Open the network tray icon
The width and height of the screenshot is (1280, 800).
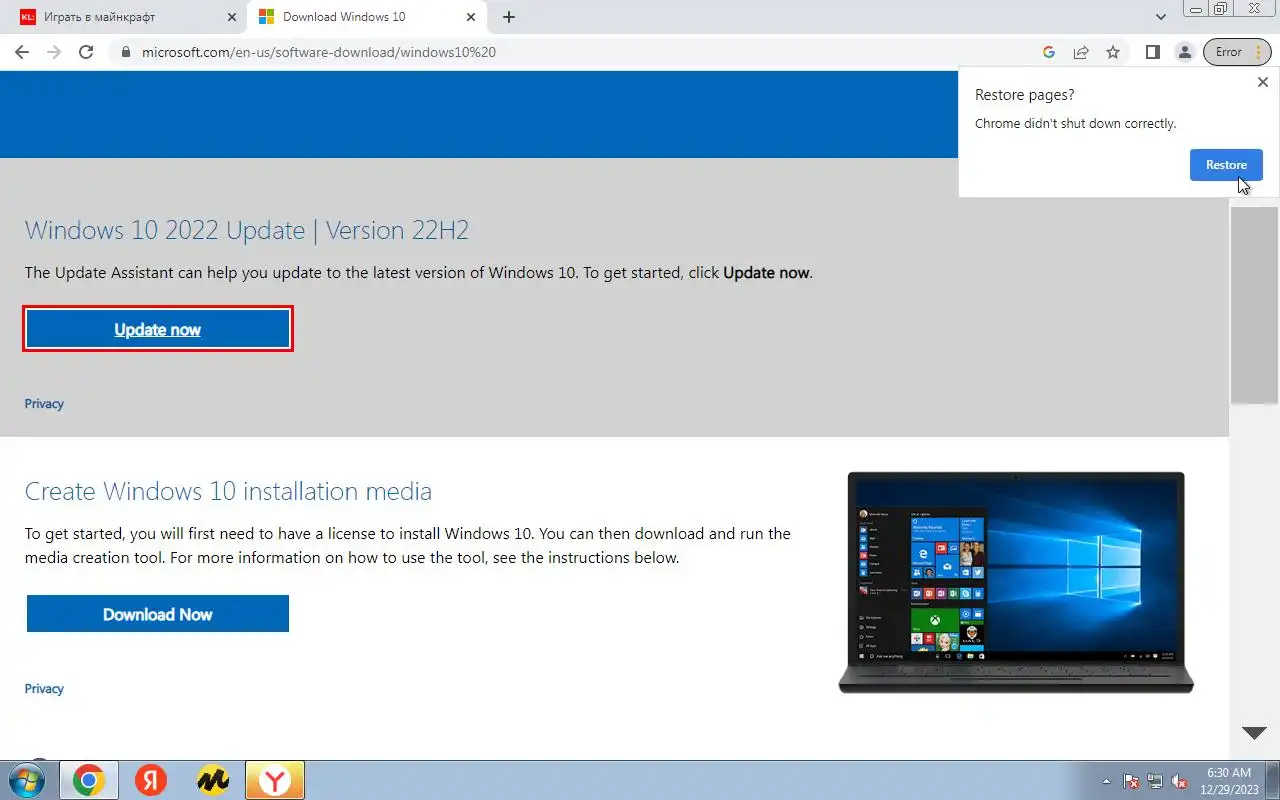1155,781
